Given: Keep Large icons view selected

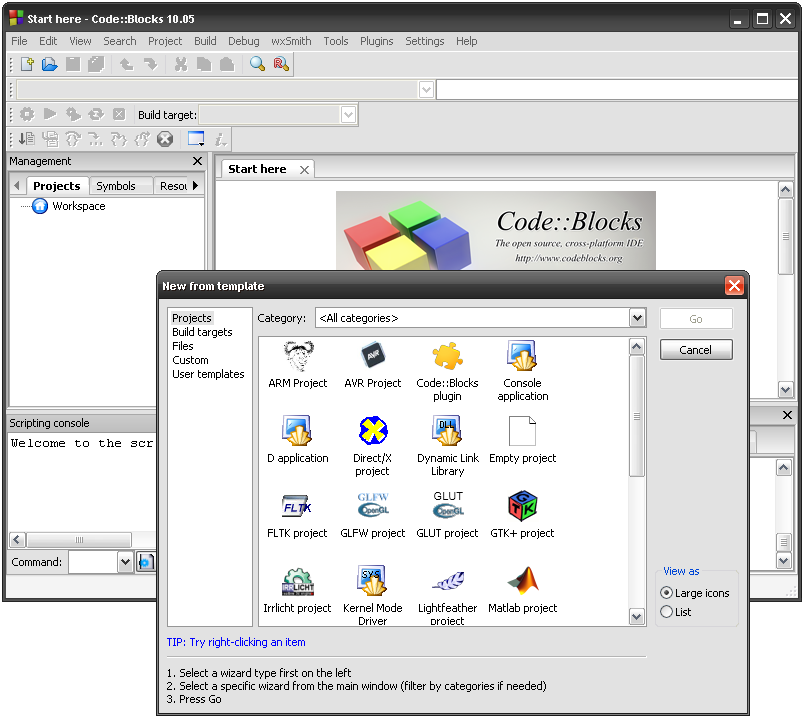Looking at the screenshot, I should pyautogui.click(x=666, y=592).
